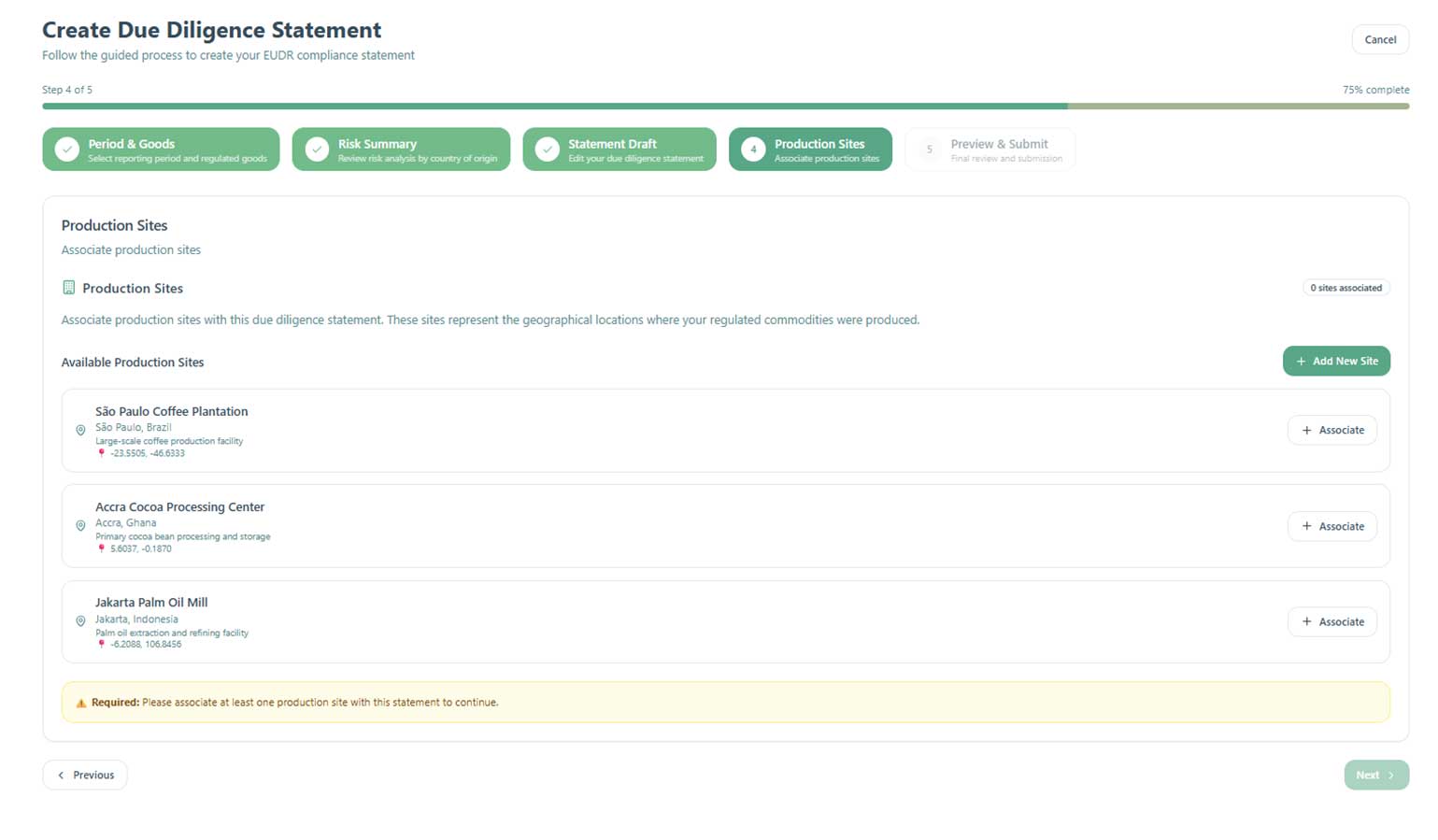
Task: Click the warning triangle icon in the Required notice
Action: (x=80, y=703)
